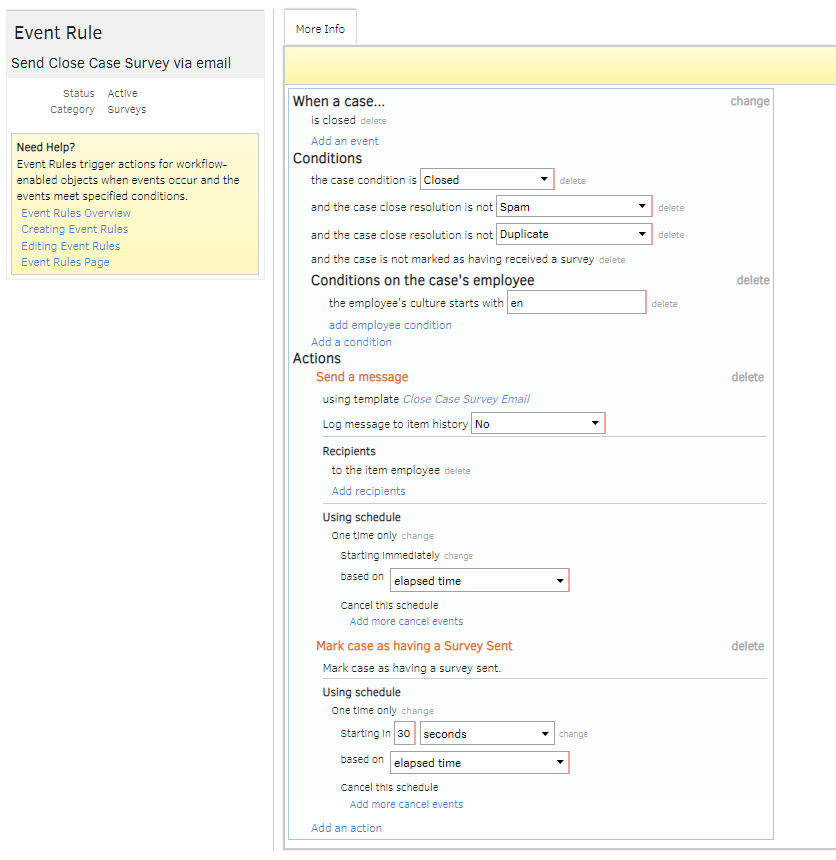Switch to the More Info tab
Screen dimensions: 836x860
pos(320,29)
